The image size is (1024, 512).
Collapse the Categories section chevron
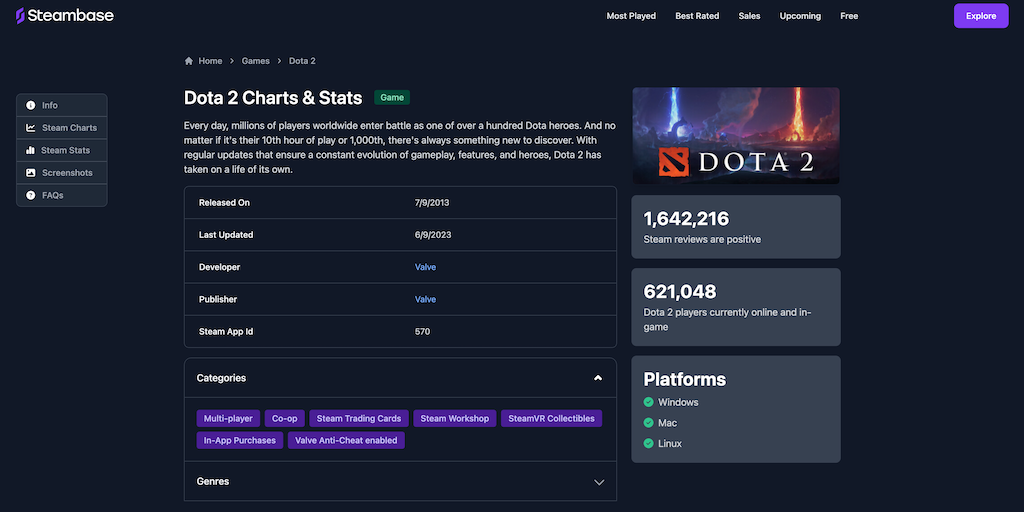click(598, 378)
